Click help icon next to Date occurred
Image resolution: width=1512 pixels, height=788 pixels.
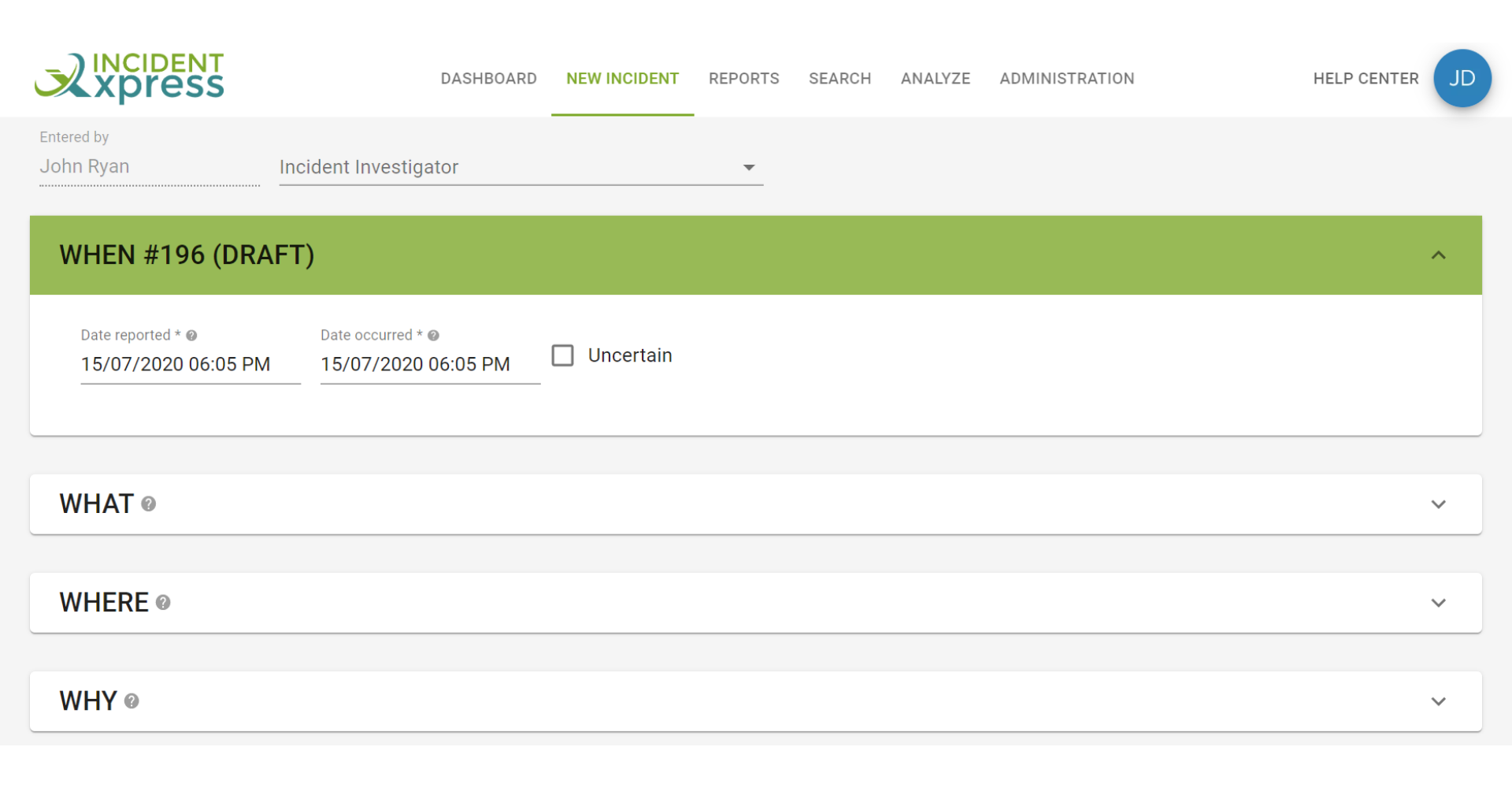[433, 336]
